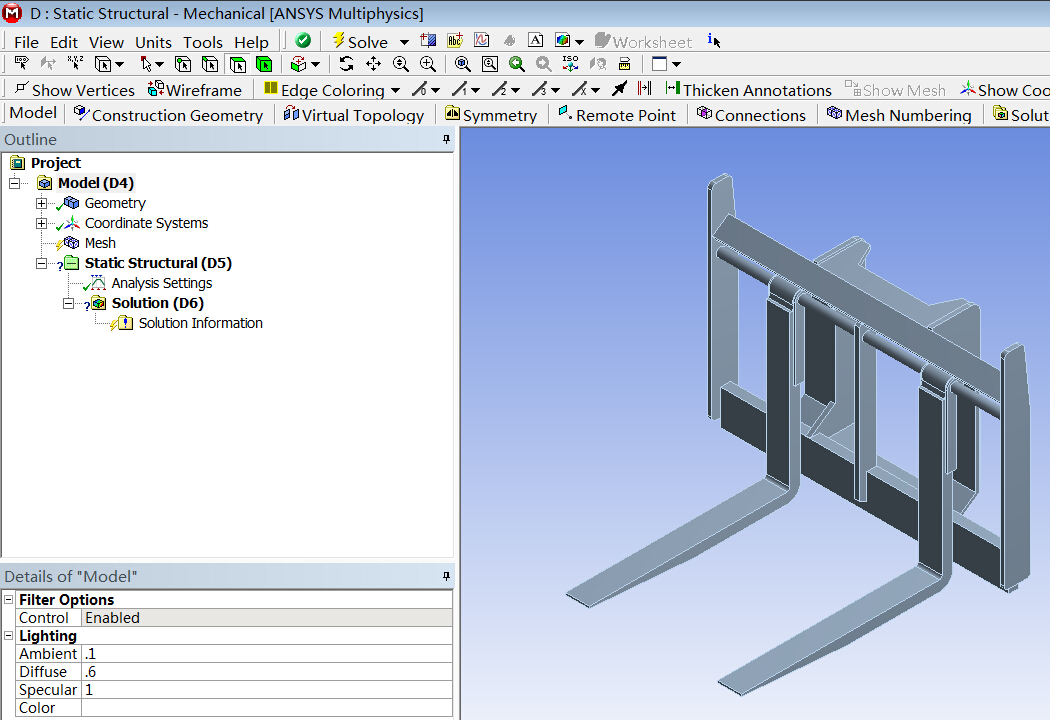Click the Coordinate XYZ selection icon
The image size is (1050, 720).
[75, 64]
